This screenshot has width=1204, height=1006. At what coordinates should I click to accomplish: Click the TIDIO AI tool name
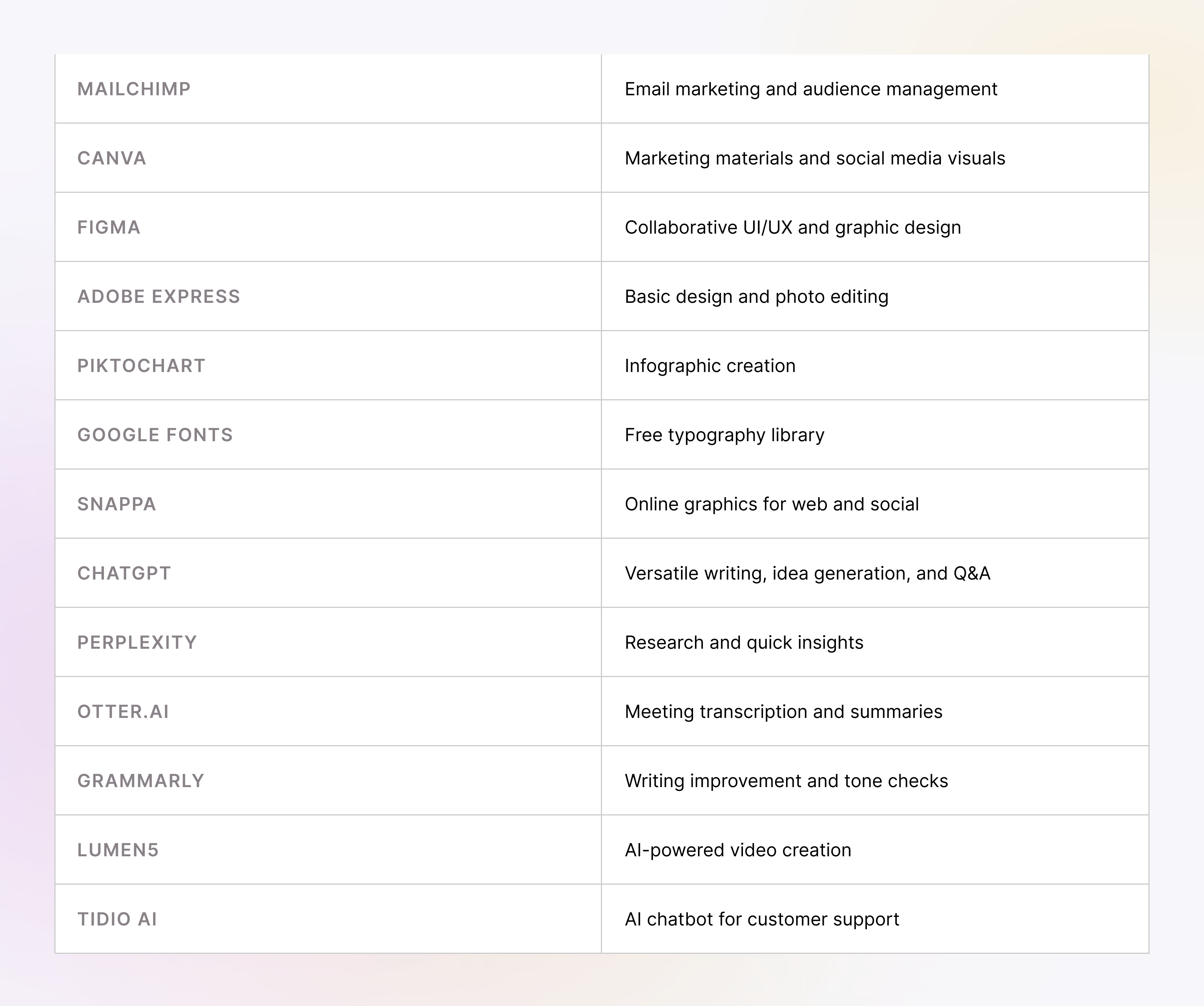click(118, 919)
